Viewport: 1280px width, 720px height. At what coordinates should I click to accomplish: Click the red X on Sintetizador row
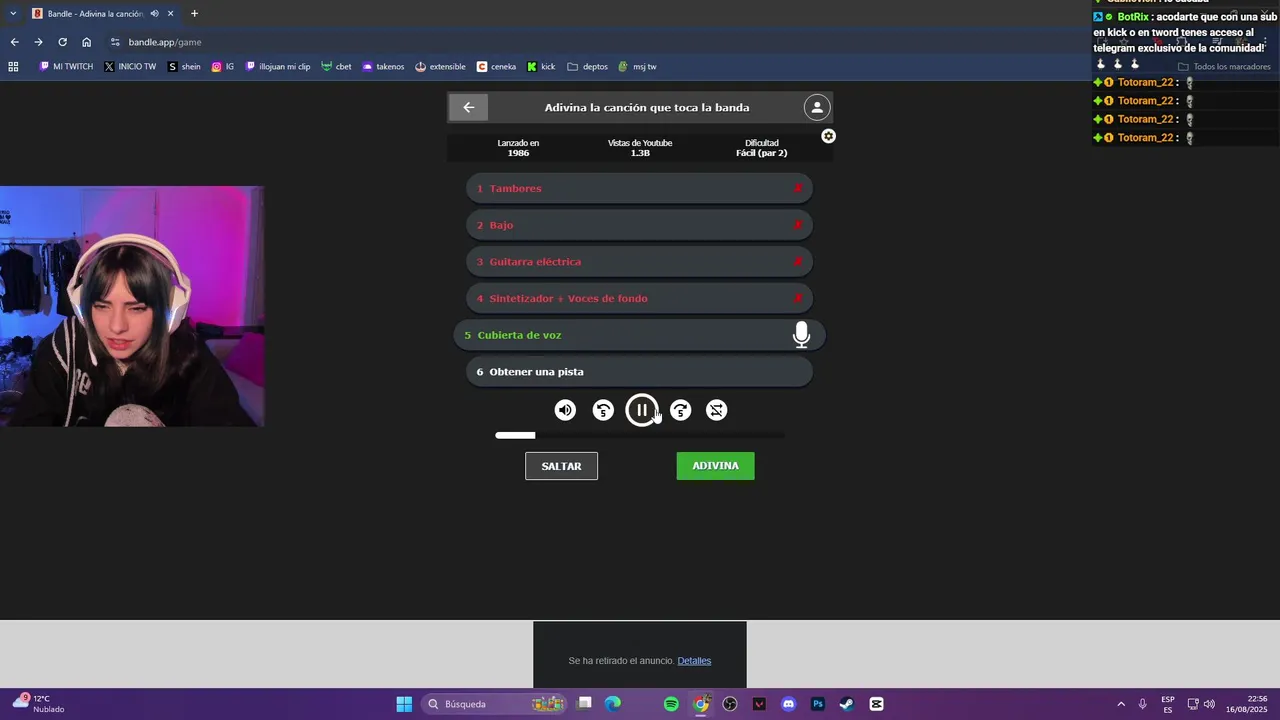tap(798, 298)
